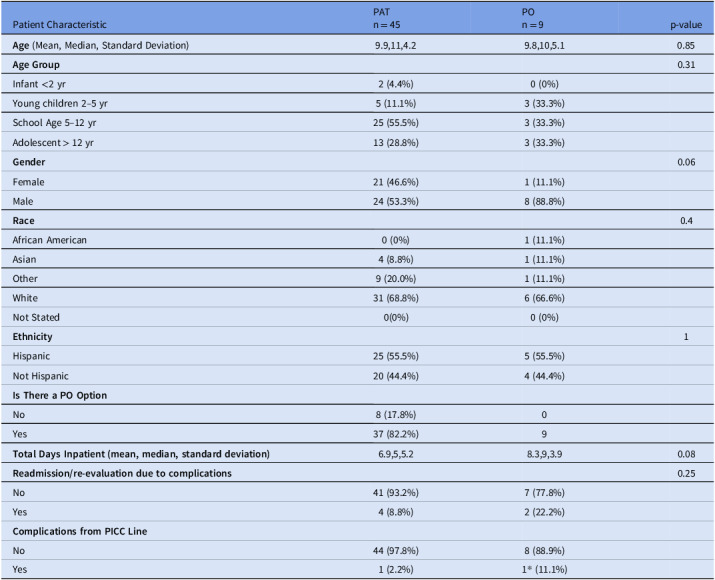This screenshot has height=580, width=715.
Task: Select the p-value '0.08'
Action: pyautogui.click(x=686, y=454)
